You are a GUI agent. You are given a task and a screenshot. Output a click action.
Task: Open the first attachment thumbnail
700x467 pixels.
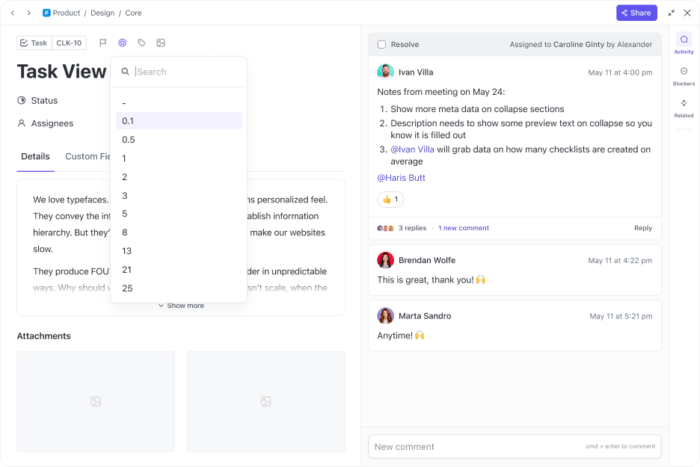96,400
